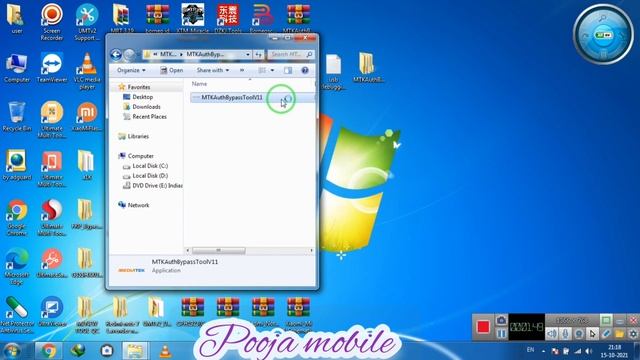Open DVD Drive (E:) in tree
Screen dimensions: 640x360
pyautogui.click(x=153, y=185)
